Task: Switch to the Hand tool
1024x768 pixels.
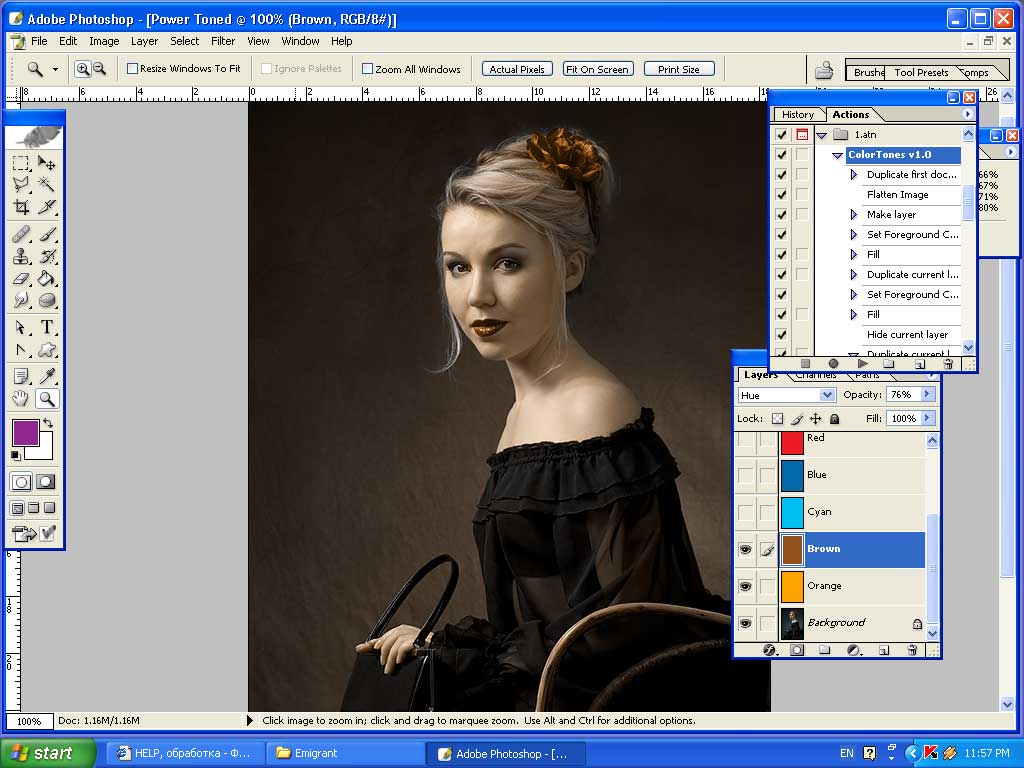Action: point(21,398)
